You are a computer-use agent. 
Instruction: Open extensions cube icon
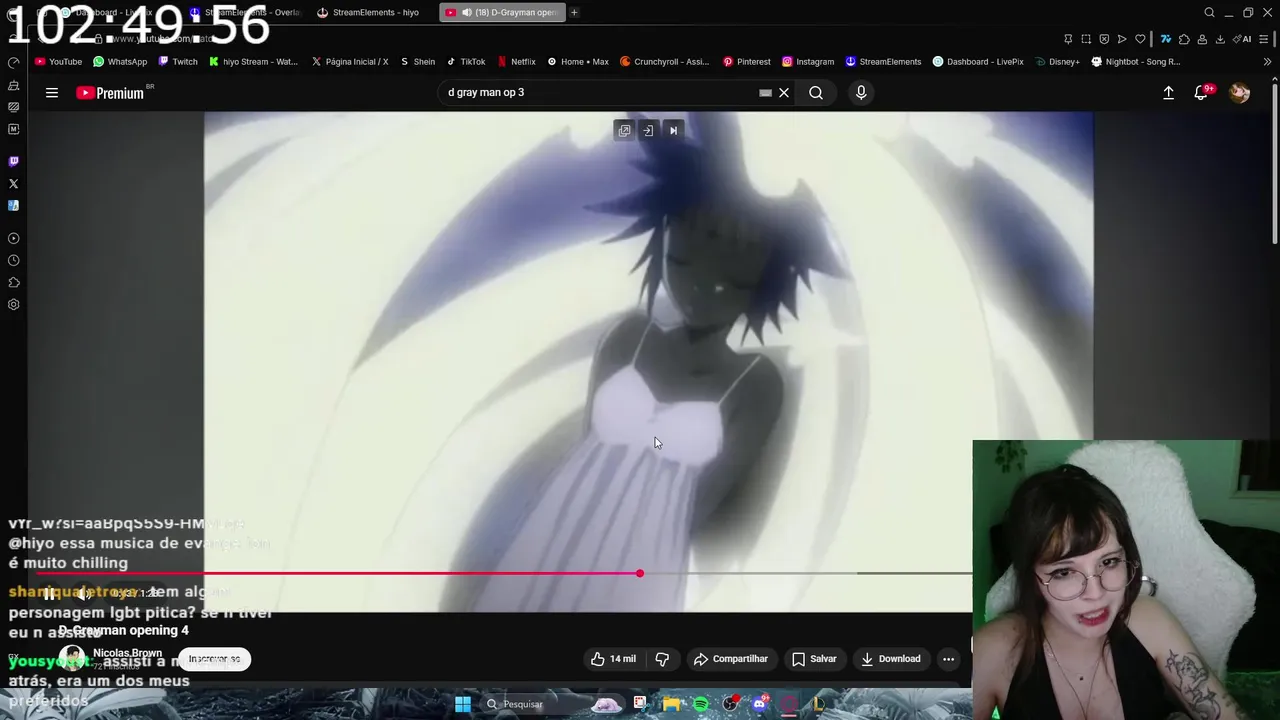point(1184,39)
